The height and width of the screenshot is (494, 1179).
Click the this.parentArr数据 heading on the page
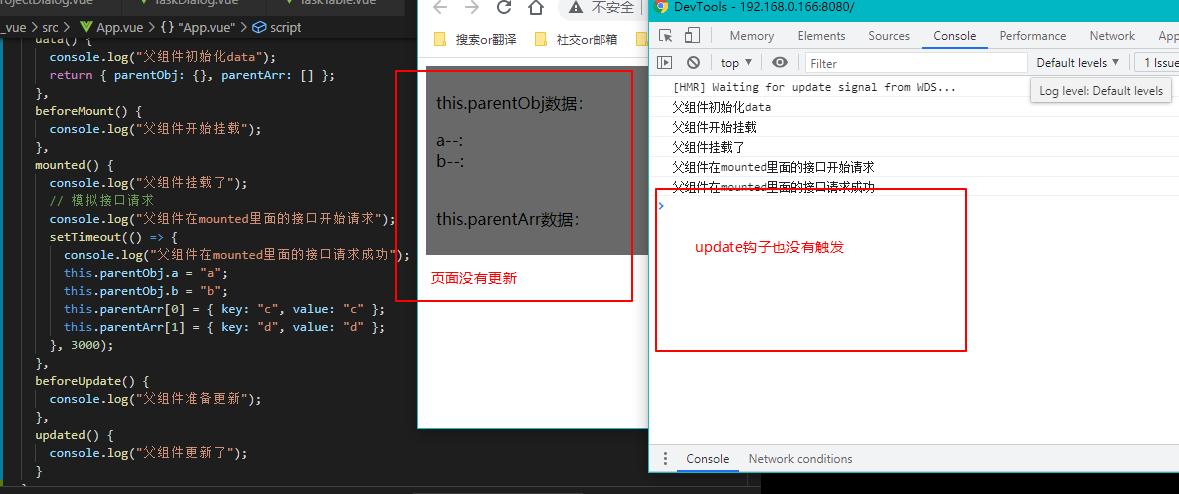coord(508,219)
